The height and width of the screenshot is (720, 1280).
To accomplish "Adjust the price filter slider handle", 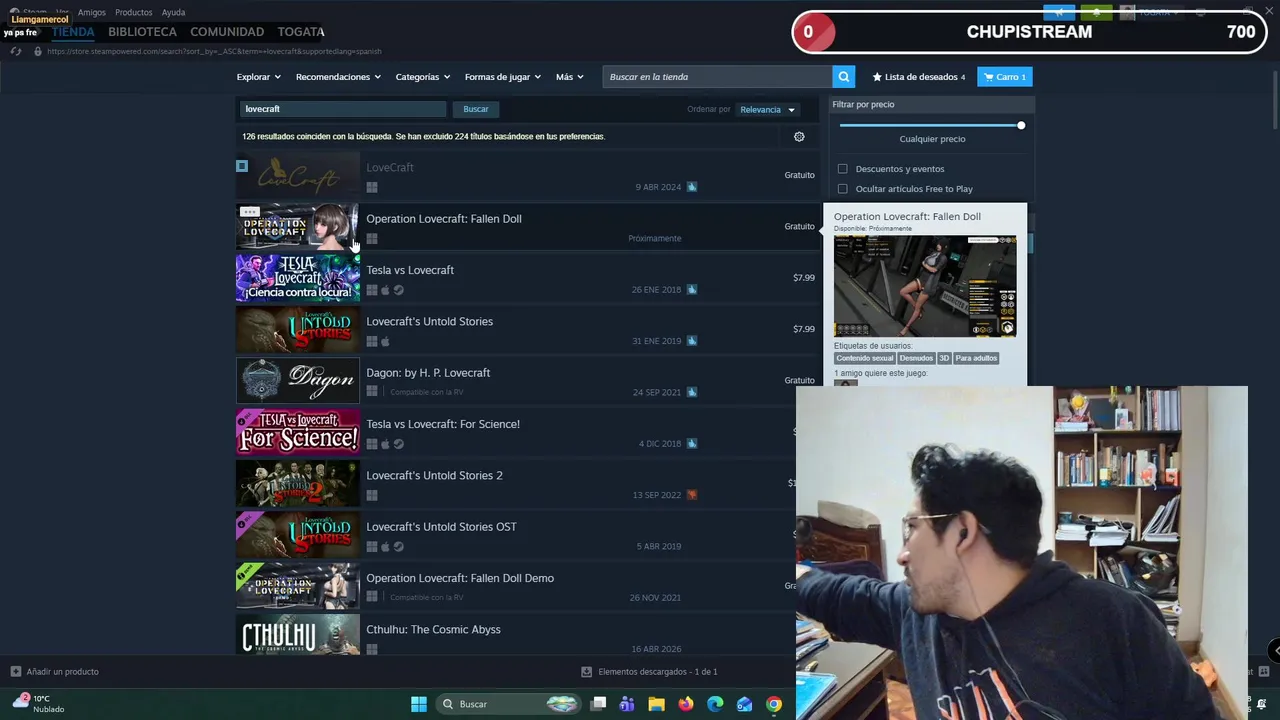I will point(1021,125).
